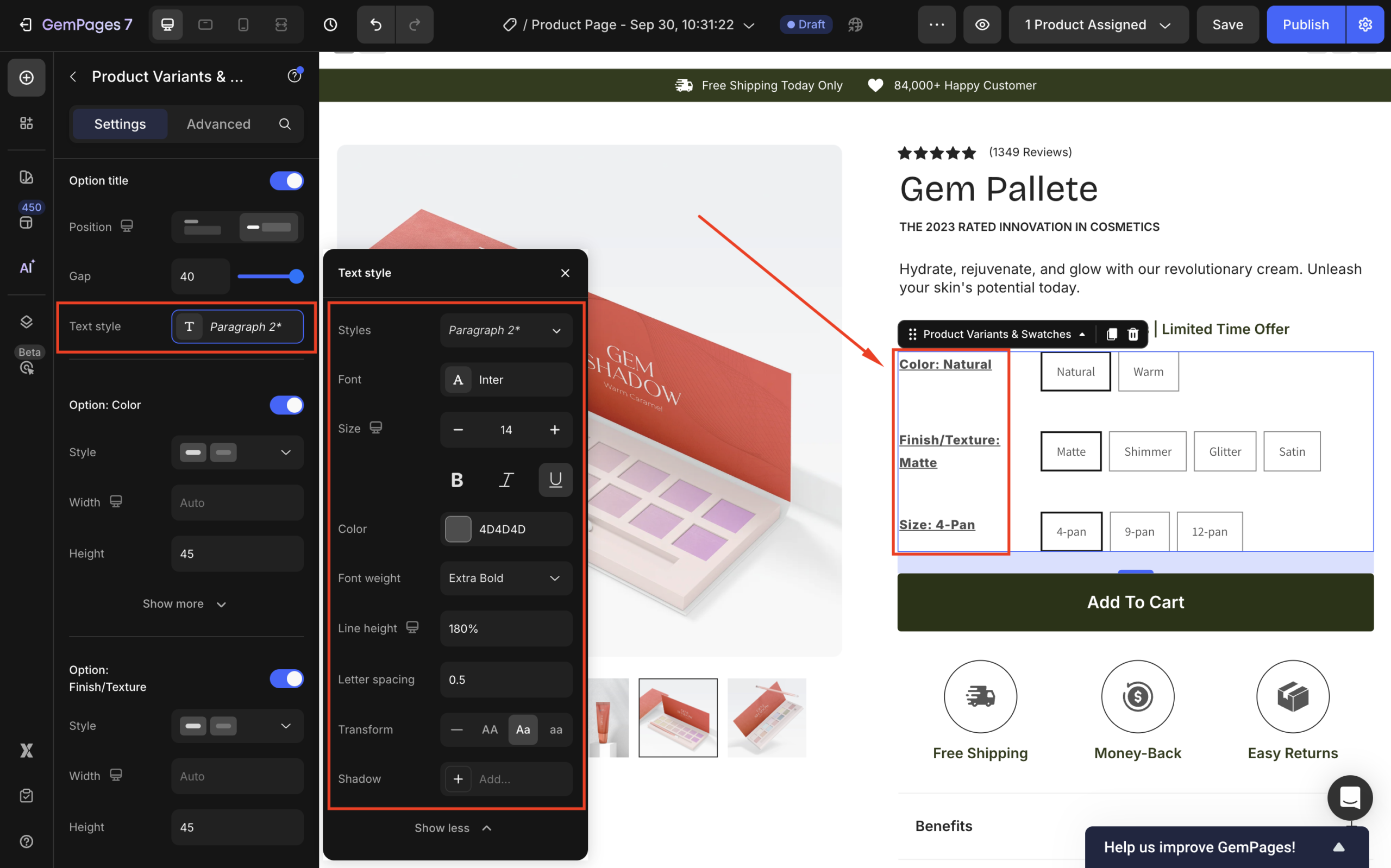Turn off the Option: Color toggle

click(x=286, y=405)
